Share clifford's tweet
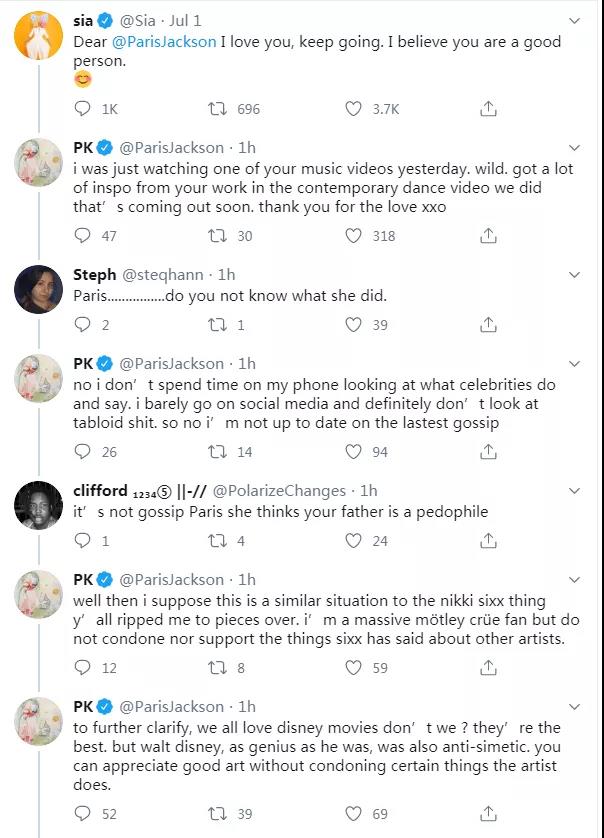The image size is (604, 838). [489, 541]
